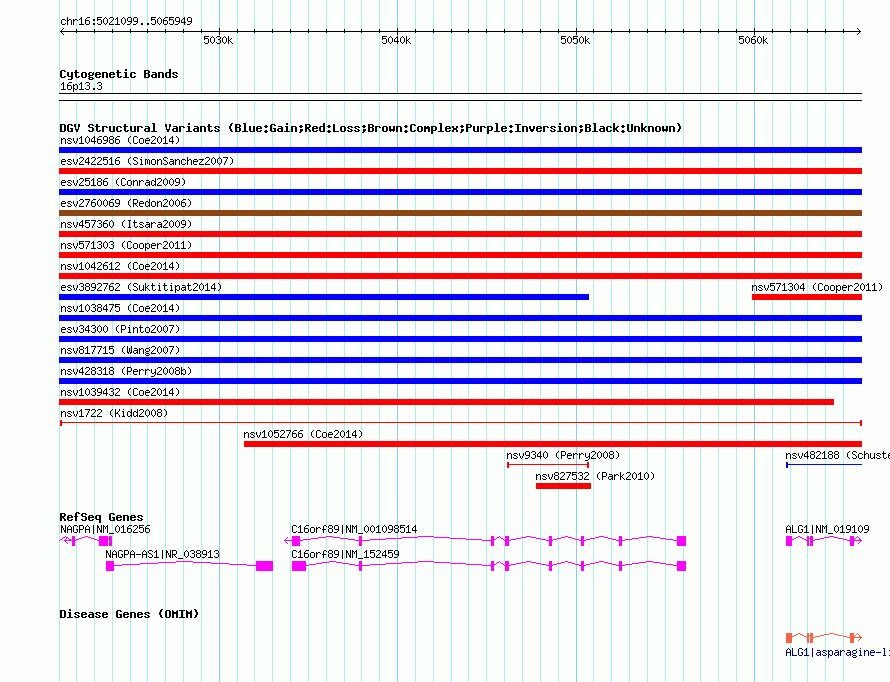The width and height of the screenshot is (890, 682).
Task: Click the 5030k ruler tick label
Action: 218,40
